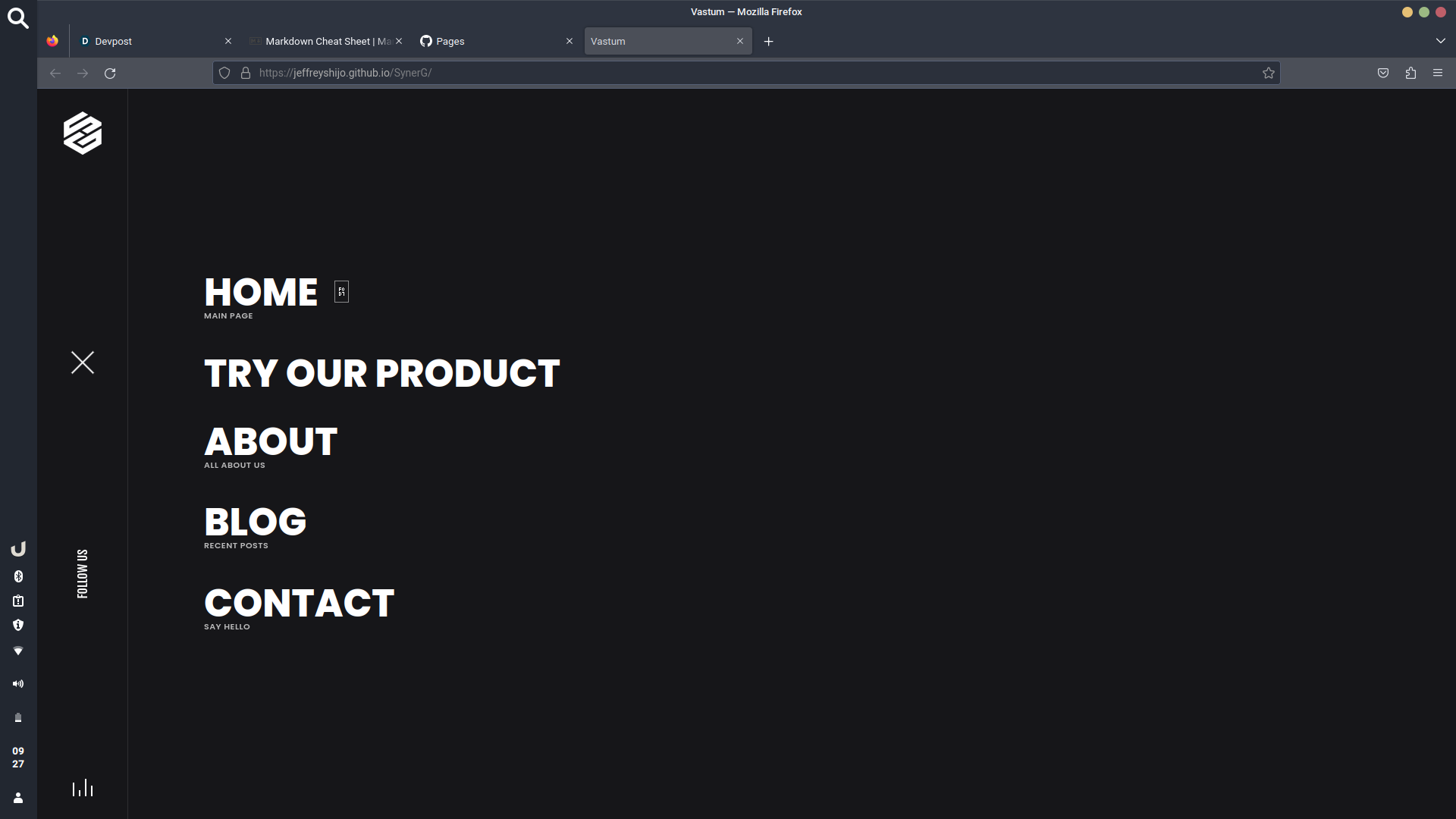1456x819 pixels.
Task: Open the Try Our Product page
Action: (381, 373)
